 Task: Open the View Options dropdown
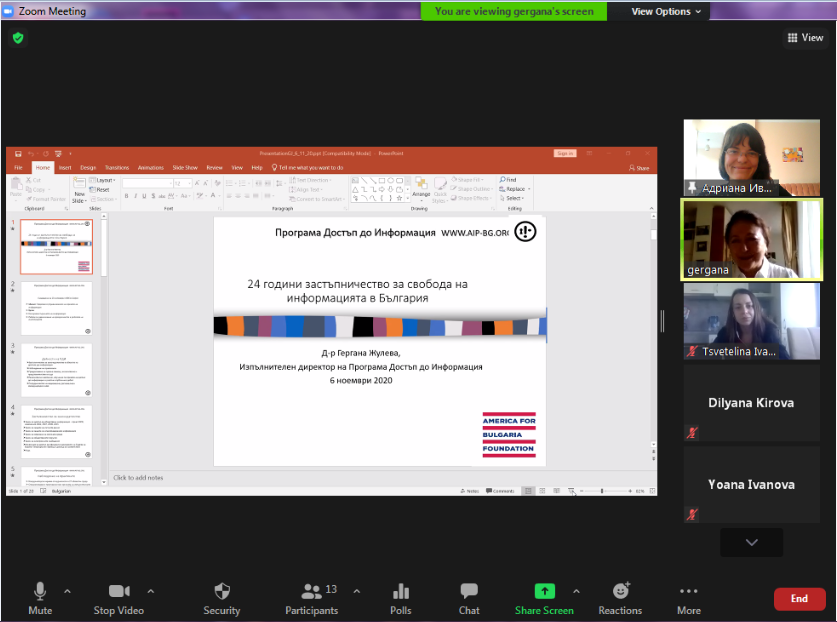[666, 12]
